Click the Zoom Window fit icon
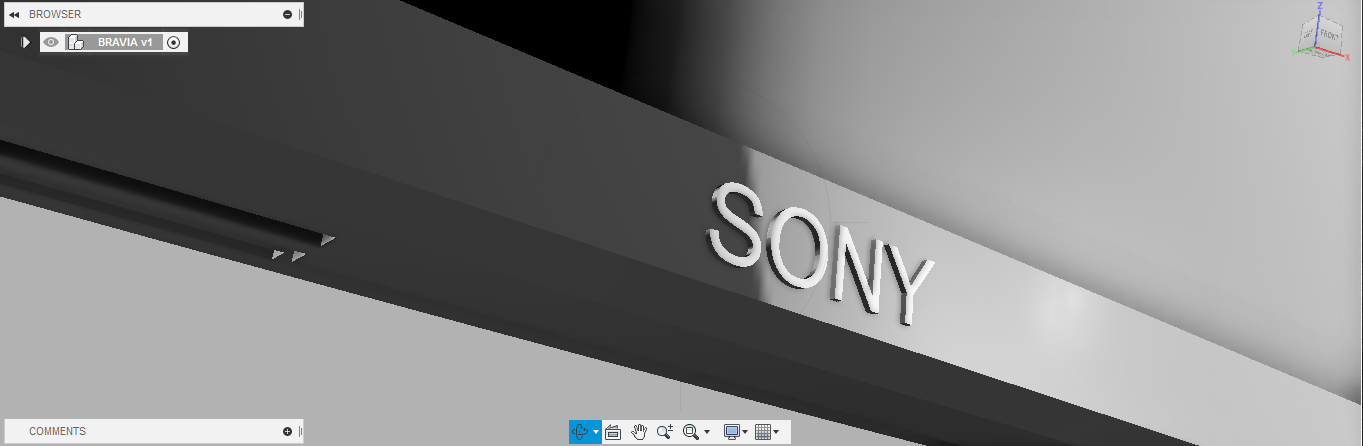 [690, 432]
